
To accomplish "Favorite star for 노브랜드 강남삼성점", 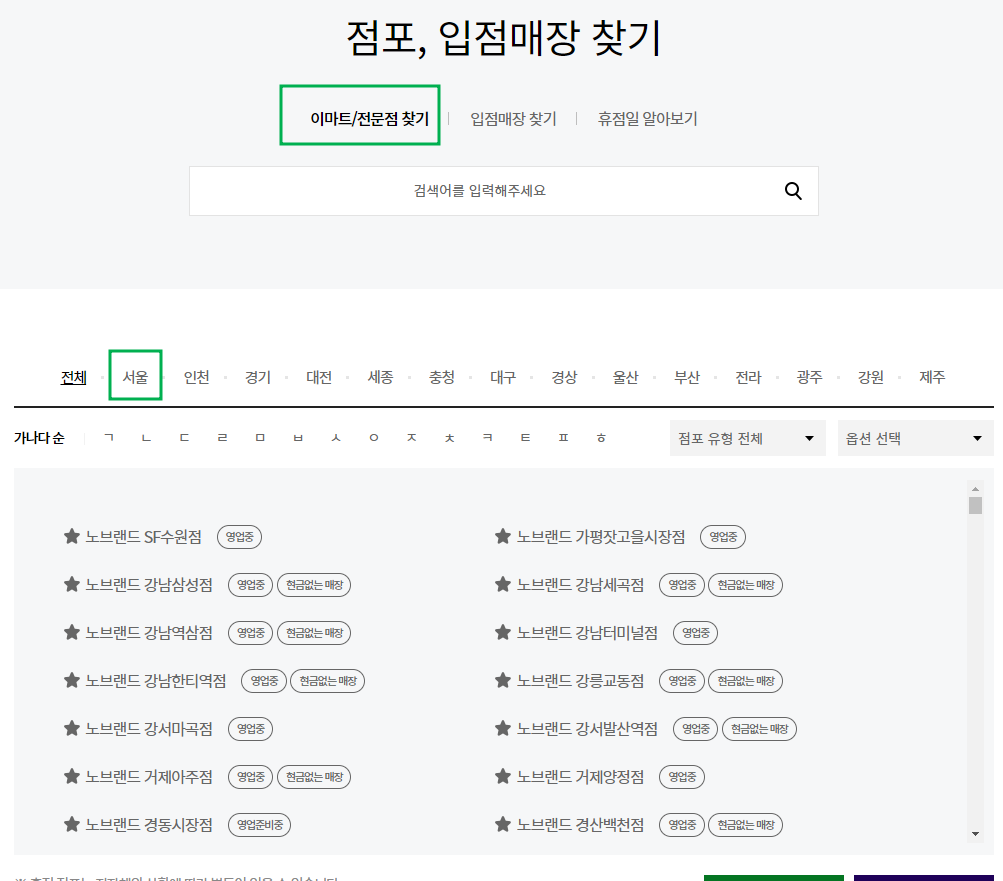I will (x=72, y=584).
